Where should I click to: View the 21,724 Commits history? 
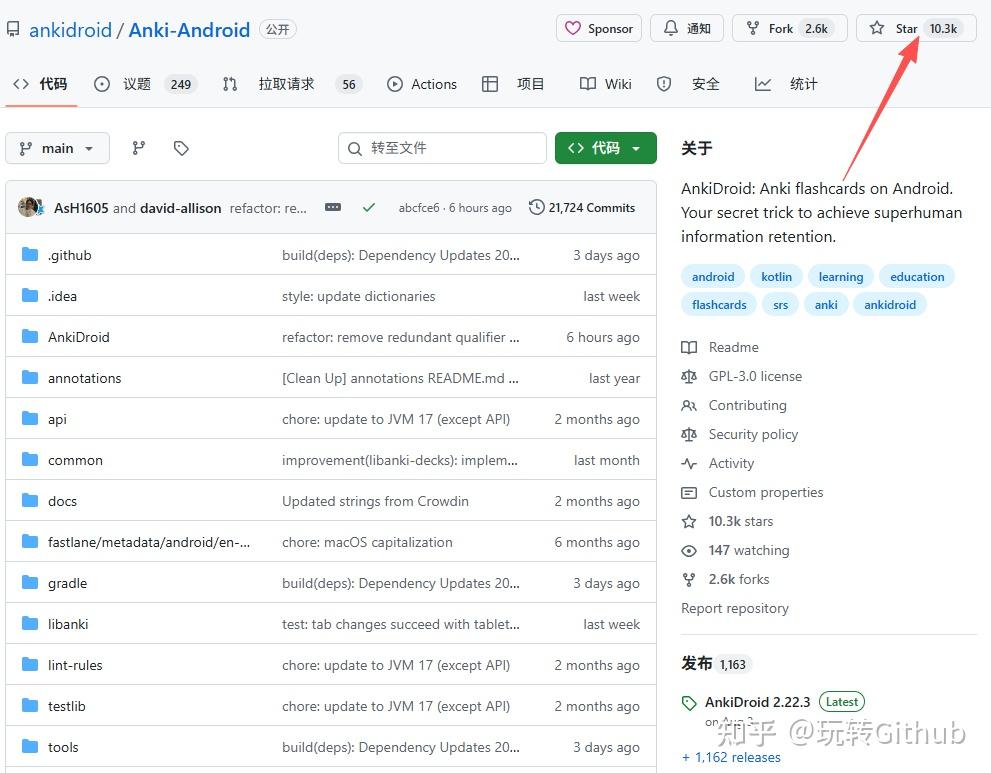582,207
